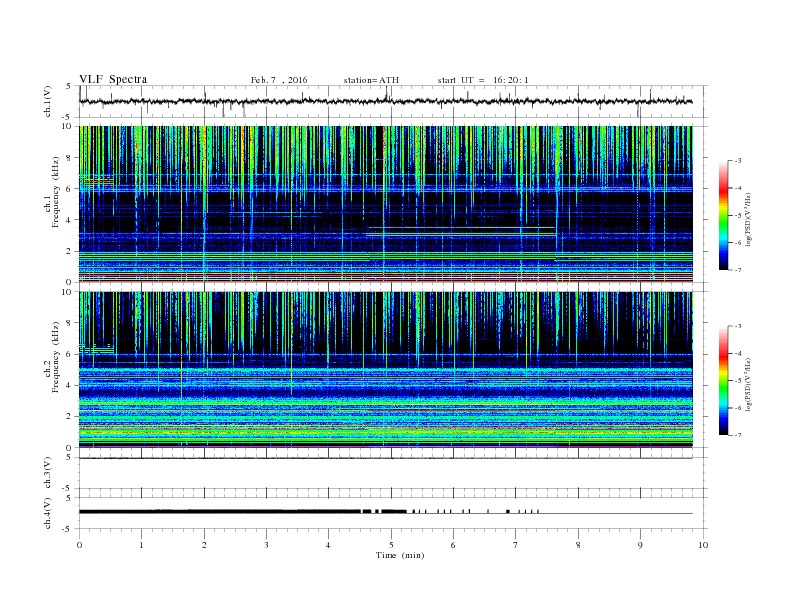Click the "-3" value on upper colorbar

pos(737,161)
